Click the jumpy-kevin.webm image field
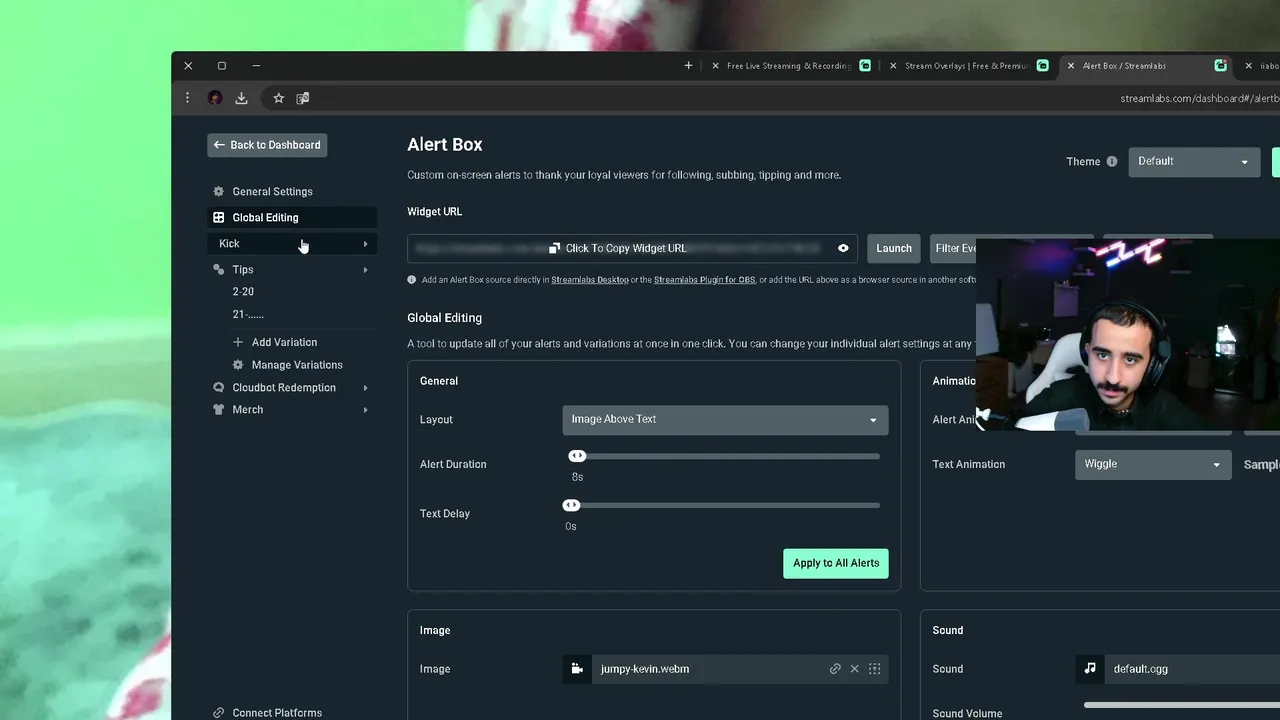The image size is (1280, 720). pos(725,669)
